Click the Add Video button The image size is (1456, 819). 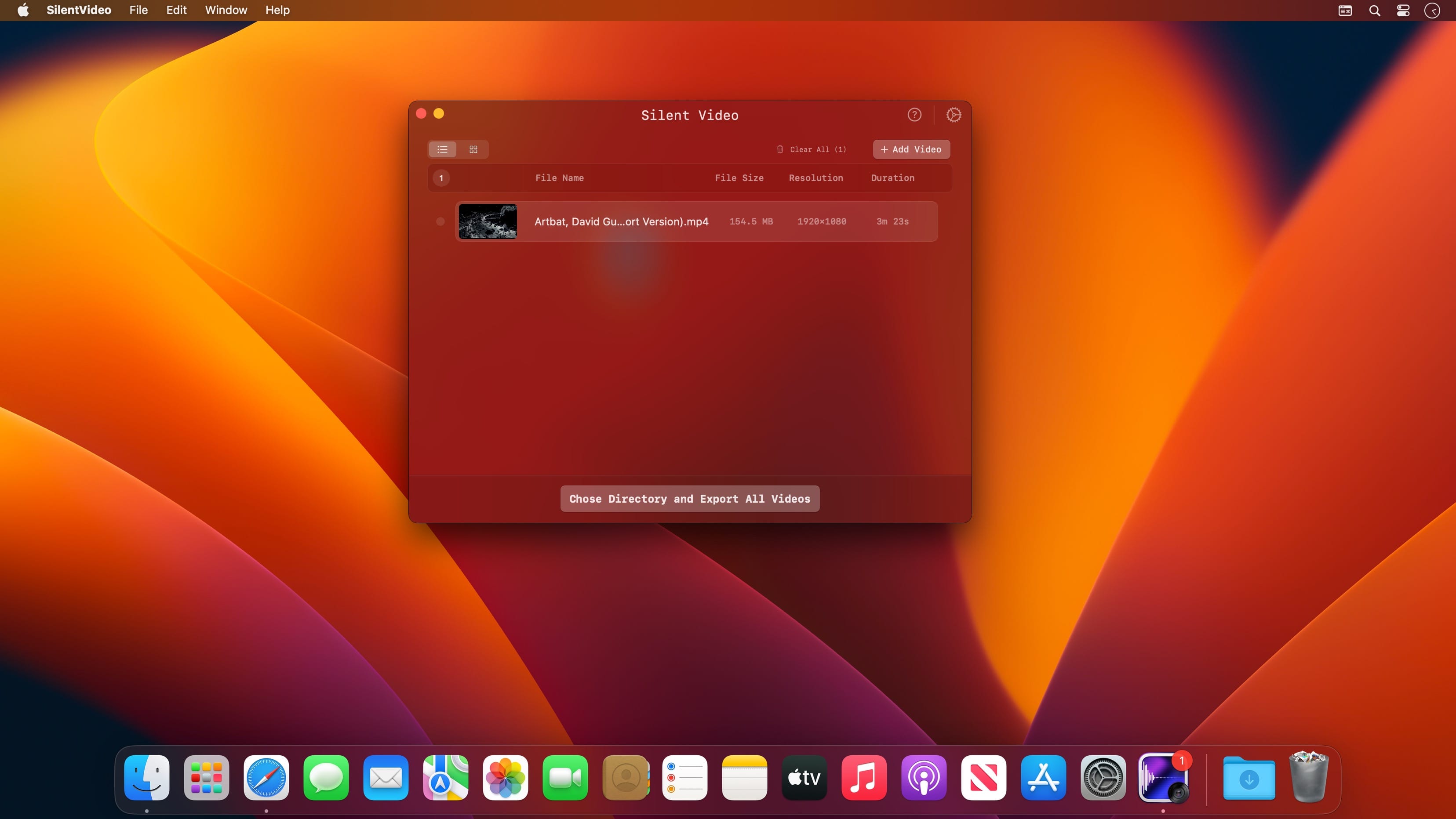911,149
